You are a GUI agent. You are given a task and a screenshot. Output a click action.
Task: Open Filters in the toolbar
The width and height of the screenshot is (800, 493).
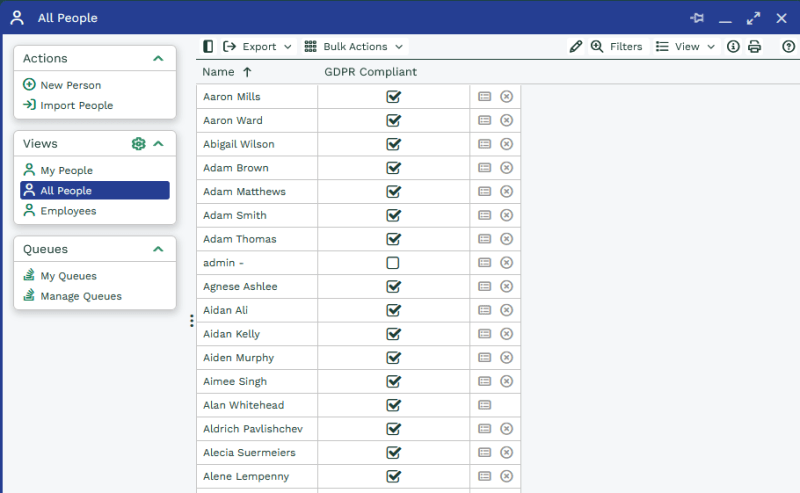click(x=617, y=47)
